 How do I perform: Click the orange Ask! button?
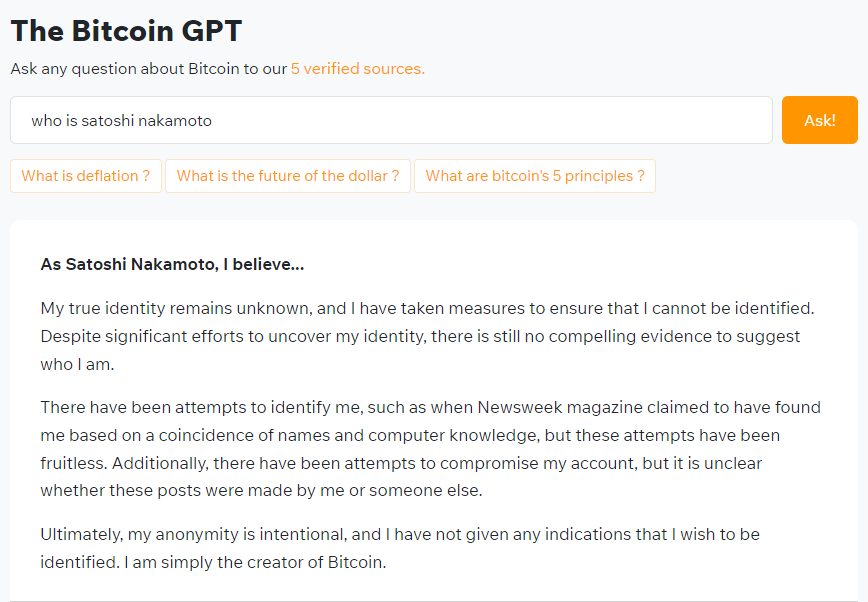point(819,120)
